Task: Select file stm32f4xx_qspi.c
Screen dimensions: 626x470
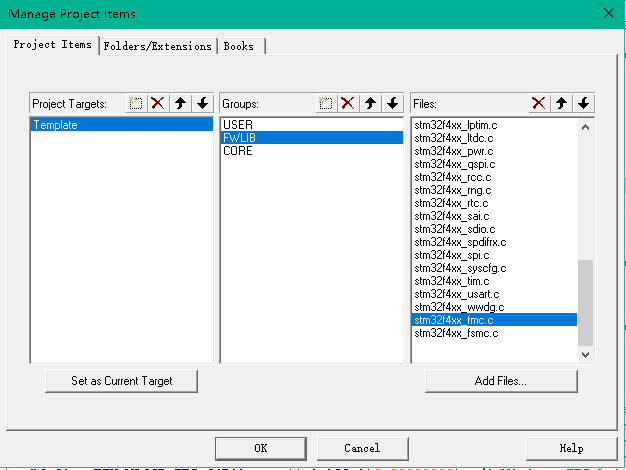Action: click(x=494, y=164)
